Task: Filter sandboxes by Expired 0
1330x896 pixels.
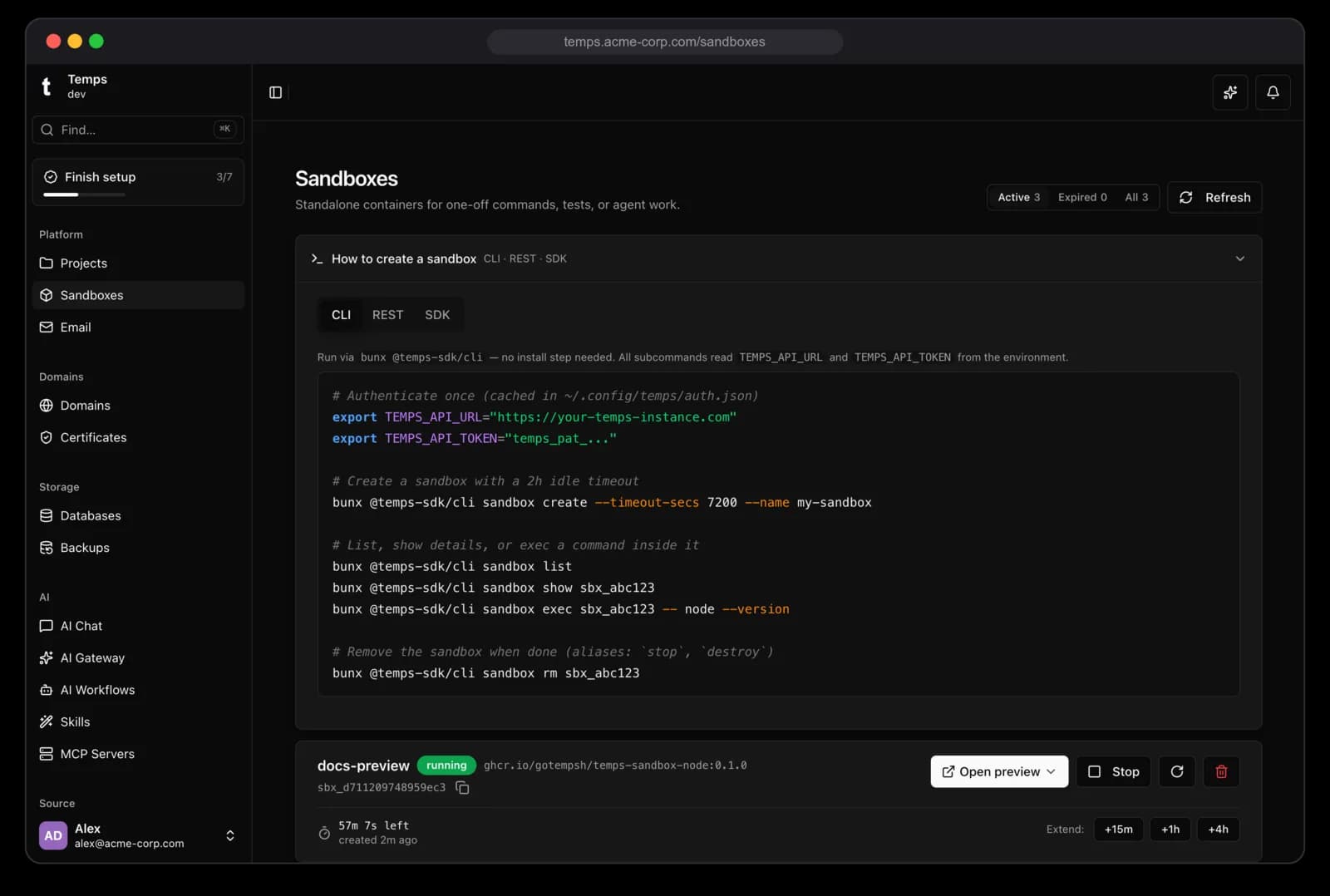Action: 1082,197
